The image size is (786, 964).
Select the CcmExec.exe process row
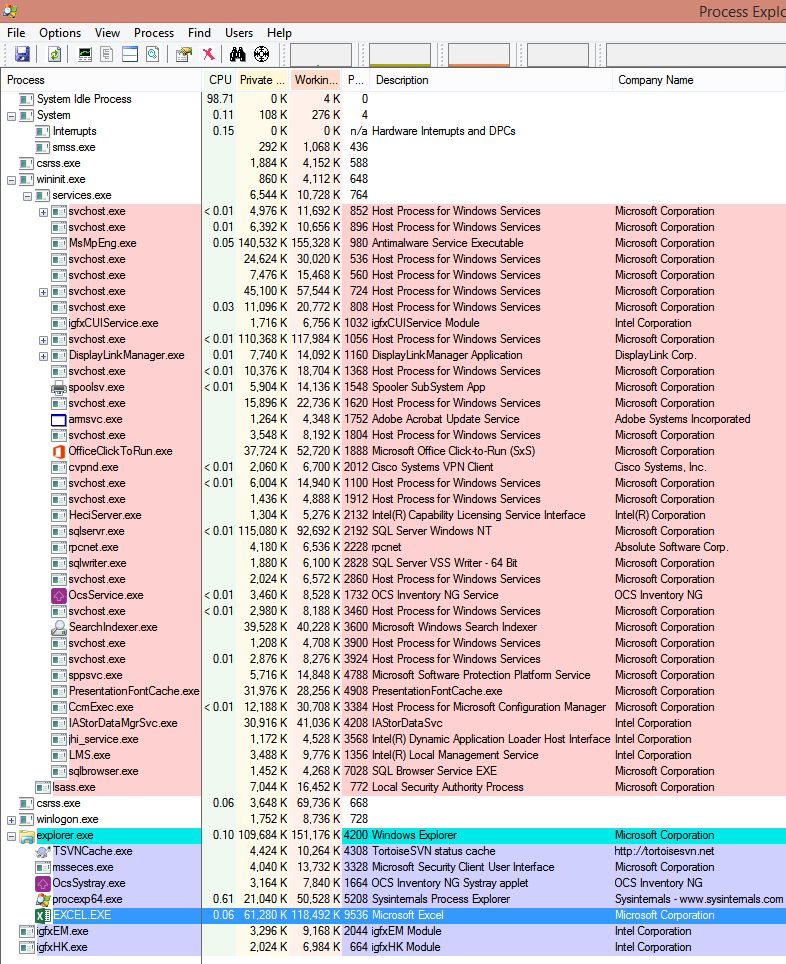[394, 707]
